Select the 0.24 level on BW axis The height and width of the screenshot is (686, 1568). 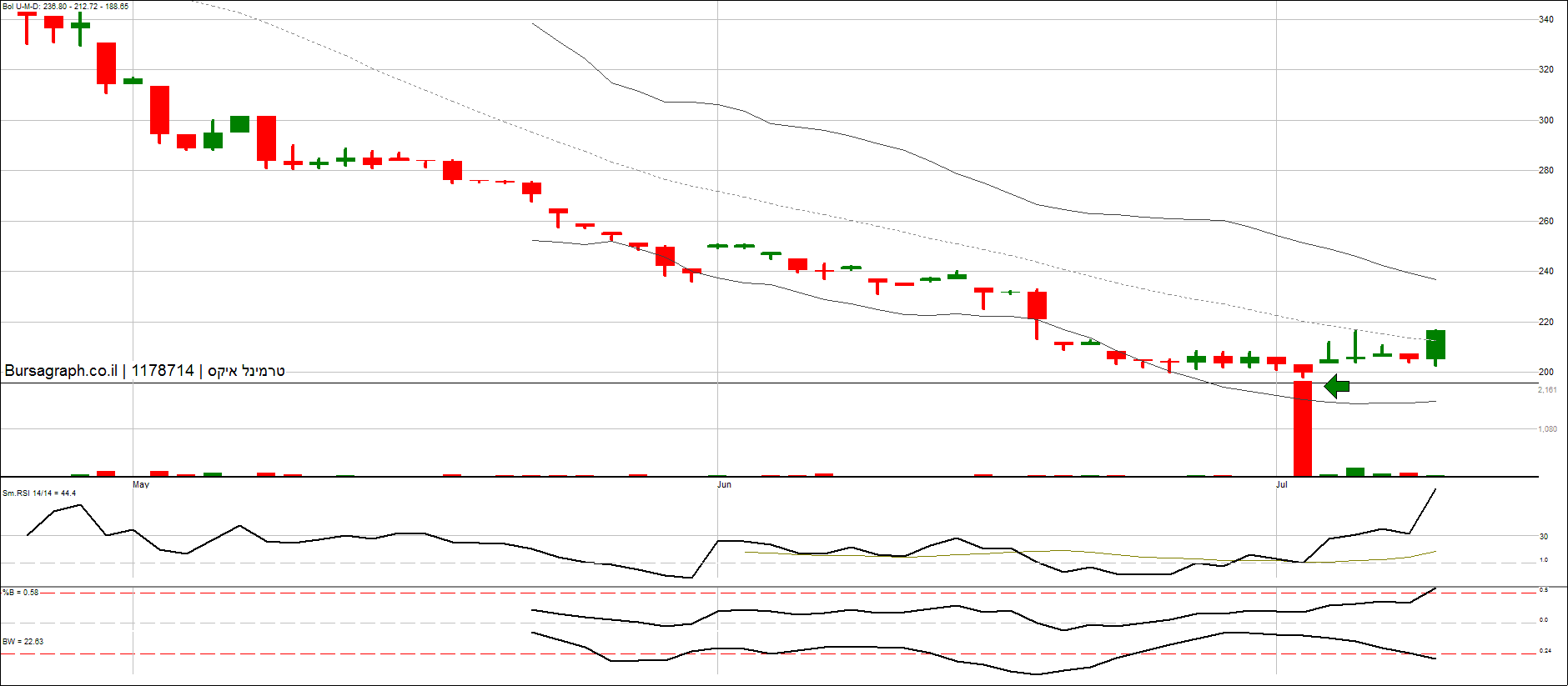pos(1545,651)
